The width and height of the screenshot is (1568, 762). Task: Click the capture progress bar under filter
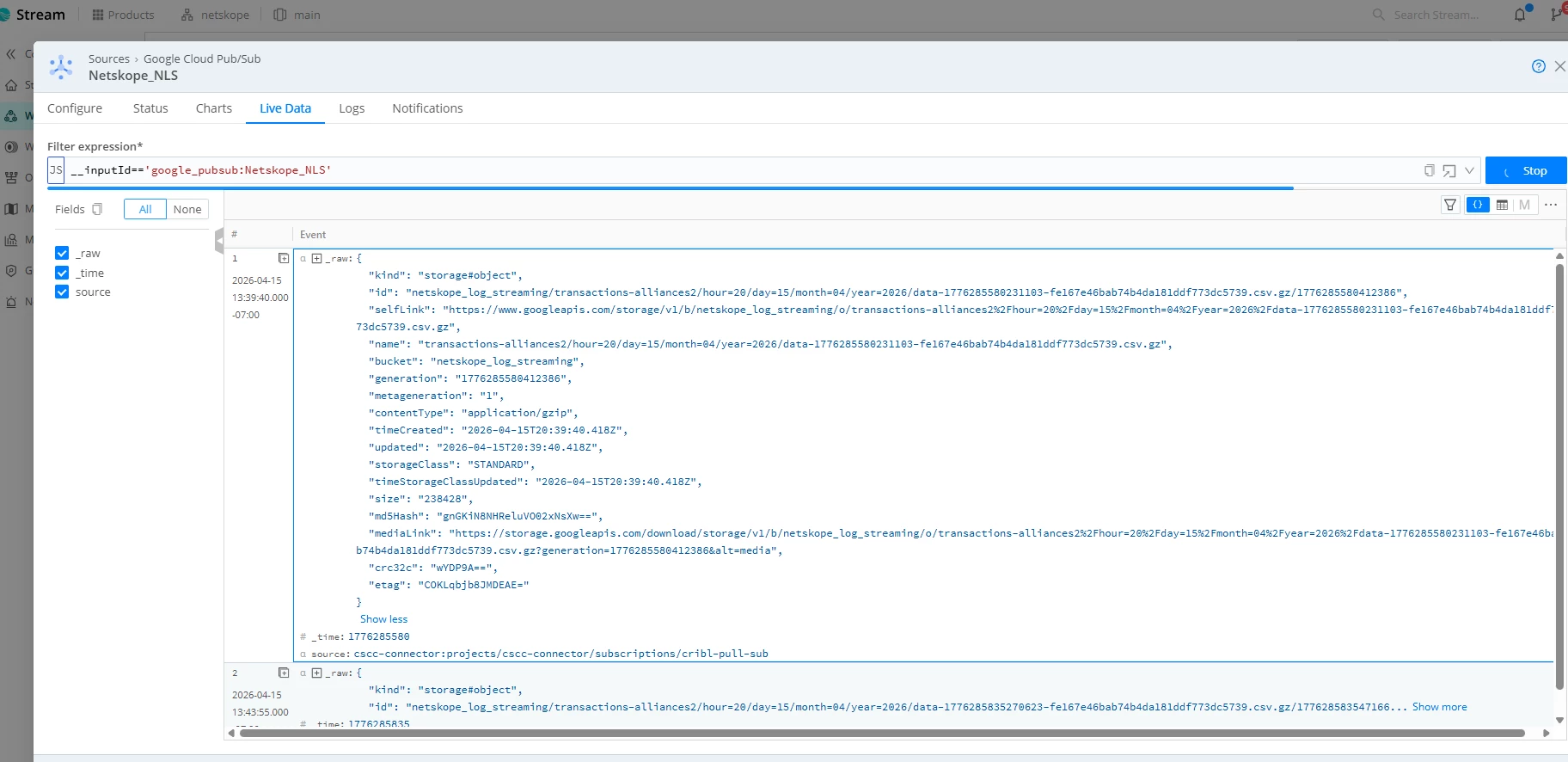point(671,187)
